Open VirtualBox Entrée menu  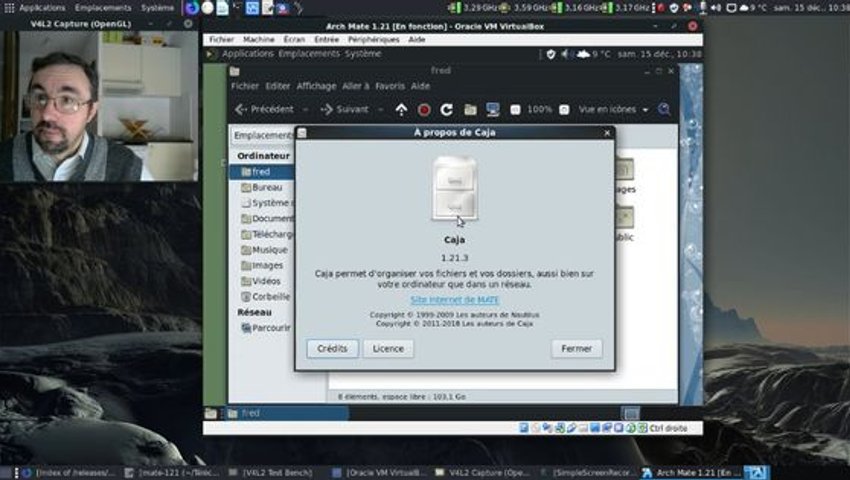click(326, 40)
